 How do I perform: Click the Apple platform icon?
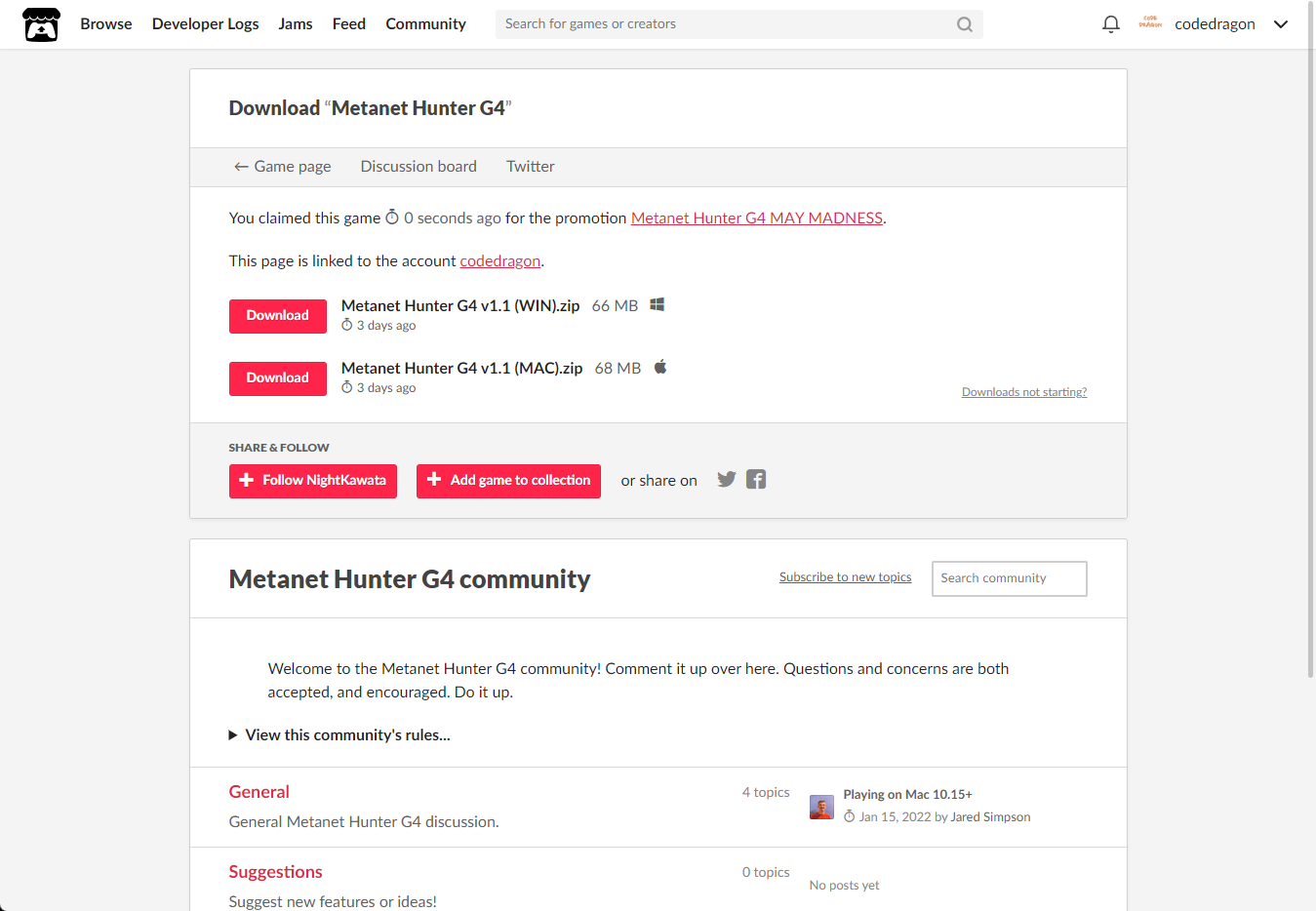click(660, 367)
